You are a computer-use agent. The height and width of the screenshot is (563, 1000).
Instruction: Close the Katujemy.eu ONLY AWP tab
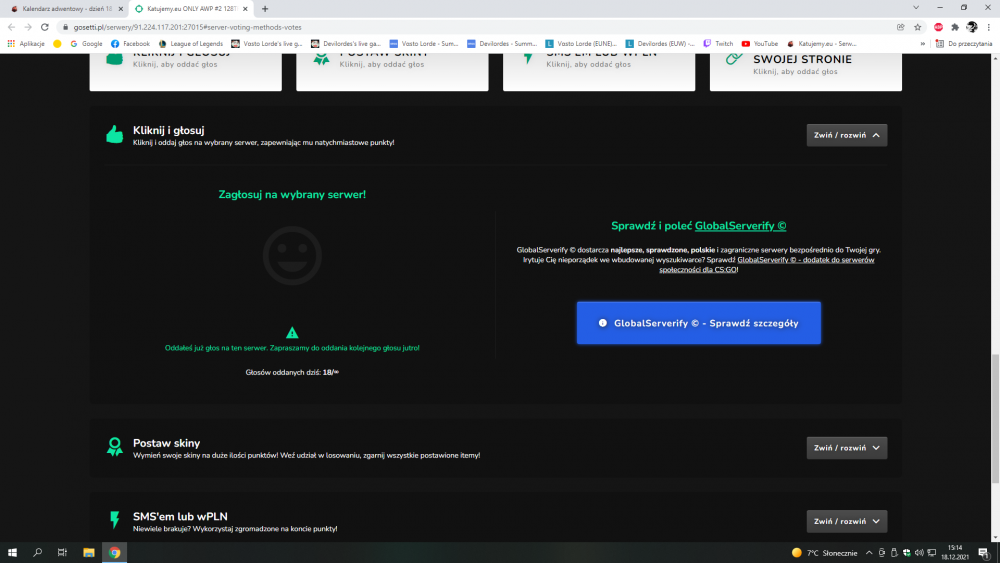[245, 9]
